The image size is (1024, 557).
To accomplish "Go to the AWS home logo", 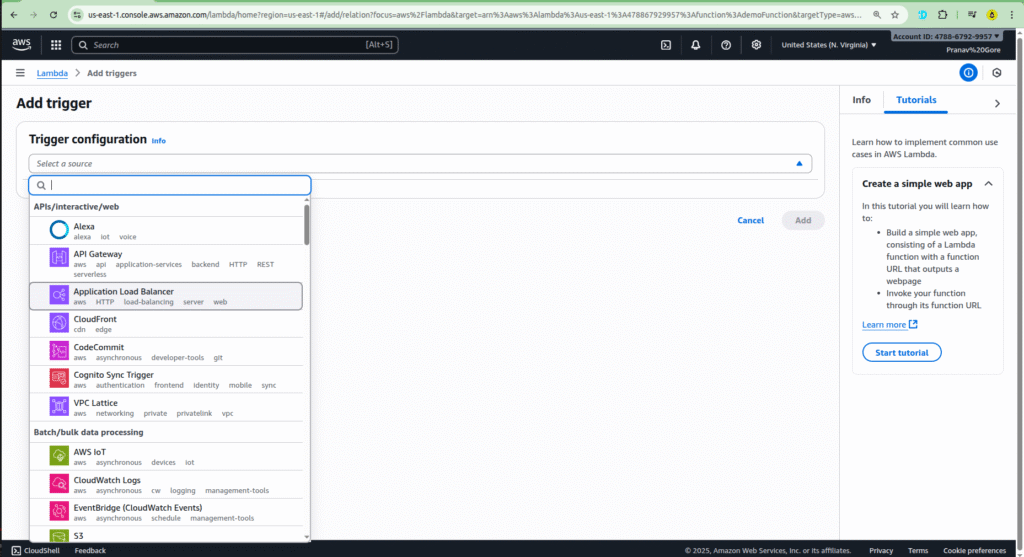I will click(22, 44).
